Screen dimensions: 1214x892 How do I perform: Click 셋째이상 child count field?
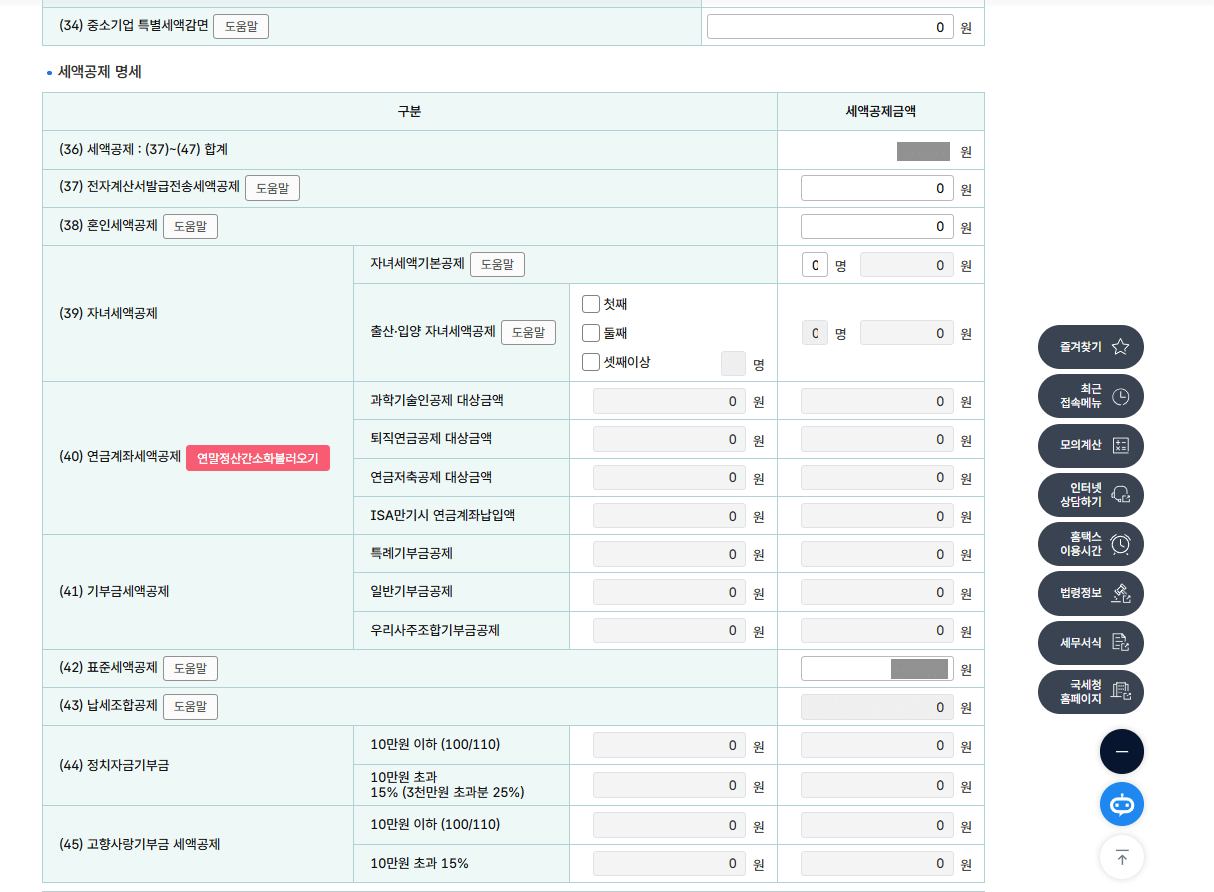point(733,363)
